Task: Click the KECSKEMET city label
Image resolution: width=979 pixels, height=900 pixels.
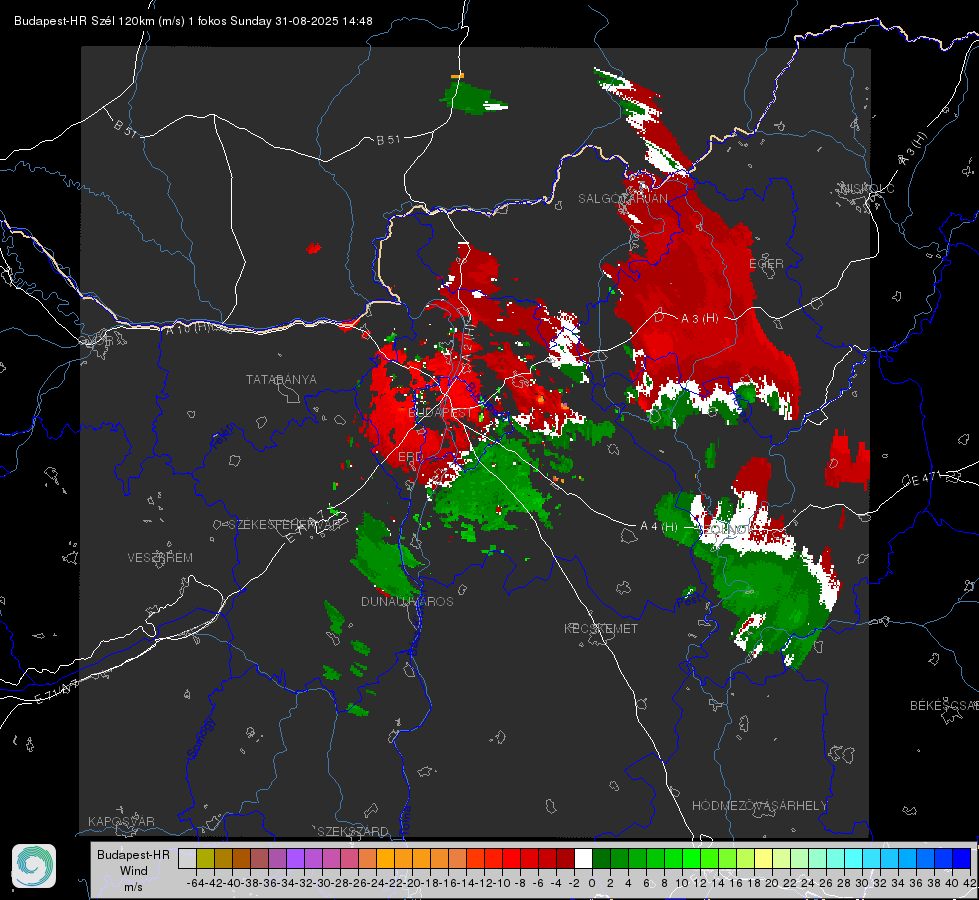Action: pos(601,628)
